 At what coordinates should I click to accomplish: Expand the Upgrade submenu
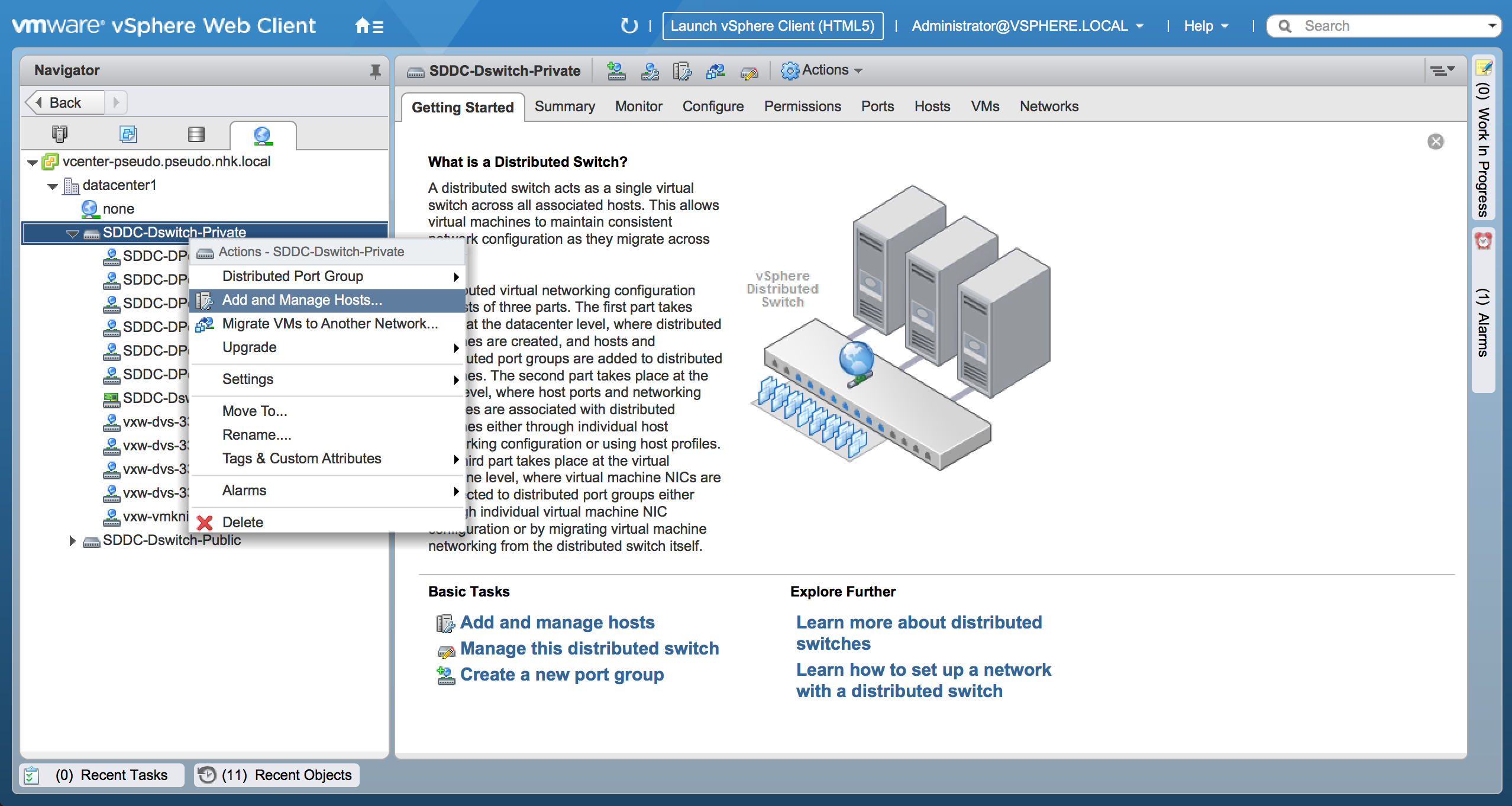pyautogui.click(x=327, y=347)
